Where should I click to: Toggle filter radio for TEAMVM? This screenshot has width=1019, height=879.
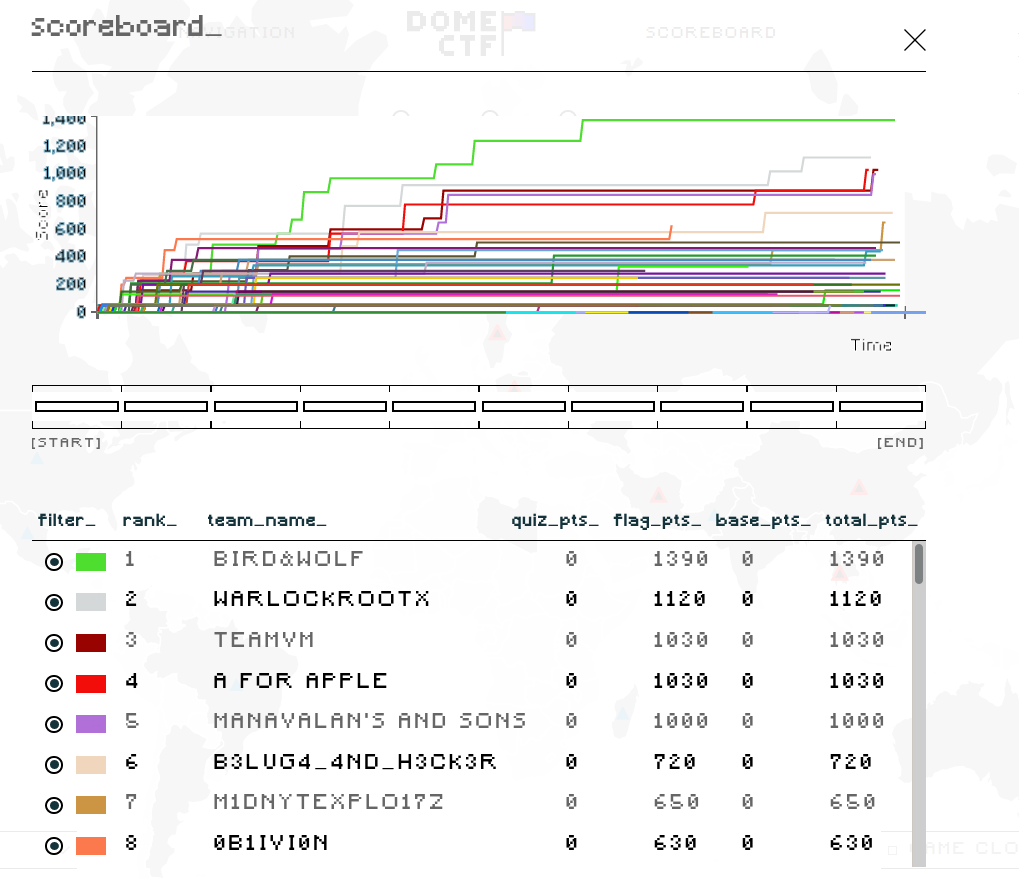(54, 643)
